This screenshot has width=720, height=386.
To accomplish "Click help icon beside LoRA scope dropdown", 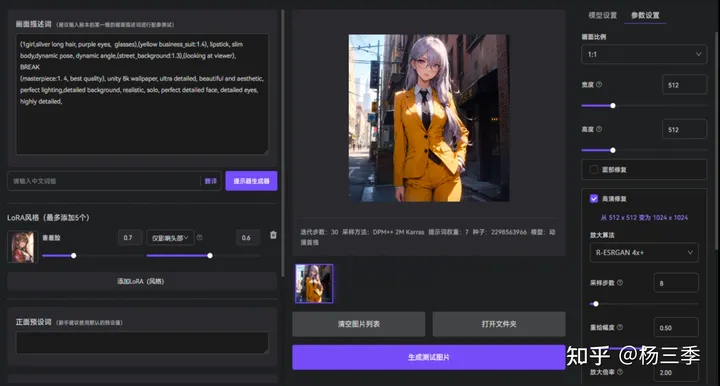I will [199, 237].
